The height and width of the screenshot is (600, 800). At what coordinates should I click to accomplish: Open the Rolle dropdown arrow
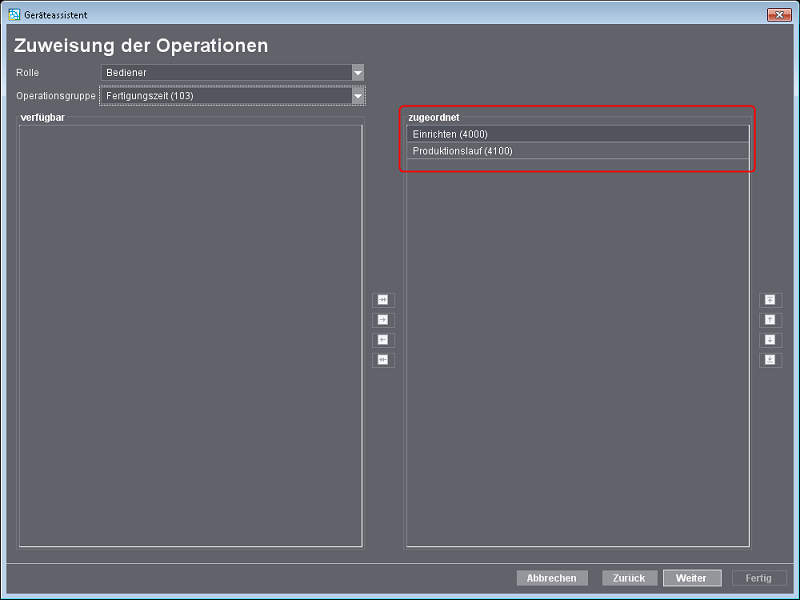(357, 73)
